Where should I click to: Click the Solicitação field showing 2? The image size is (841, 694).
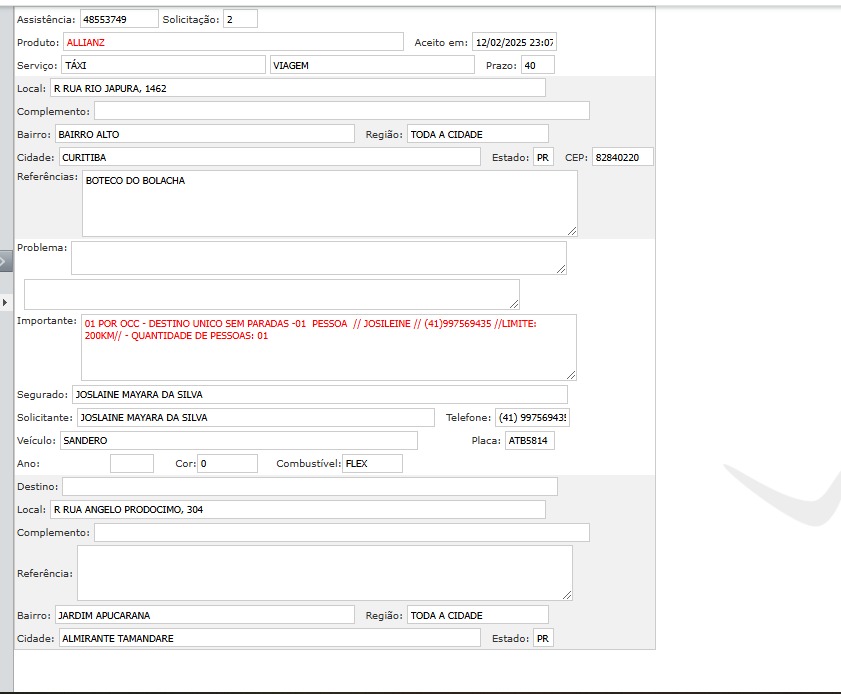(240, 19)
